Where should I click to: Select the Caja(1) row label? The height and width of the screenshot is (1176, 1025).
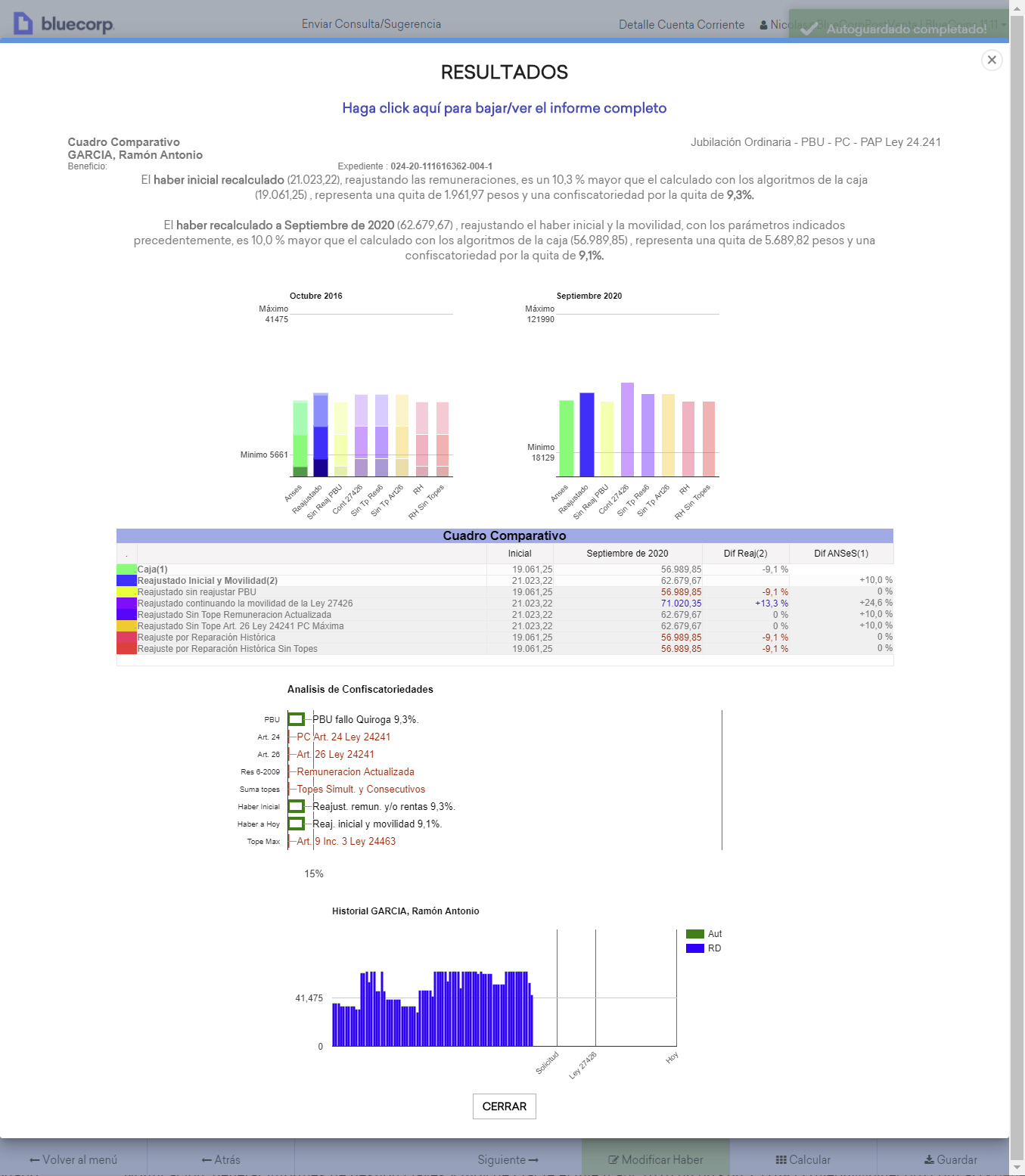(153, 569)
